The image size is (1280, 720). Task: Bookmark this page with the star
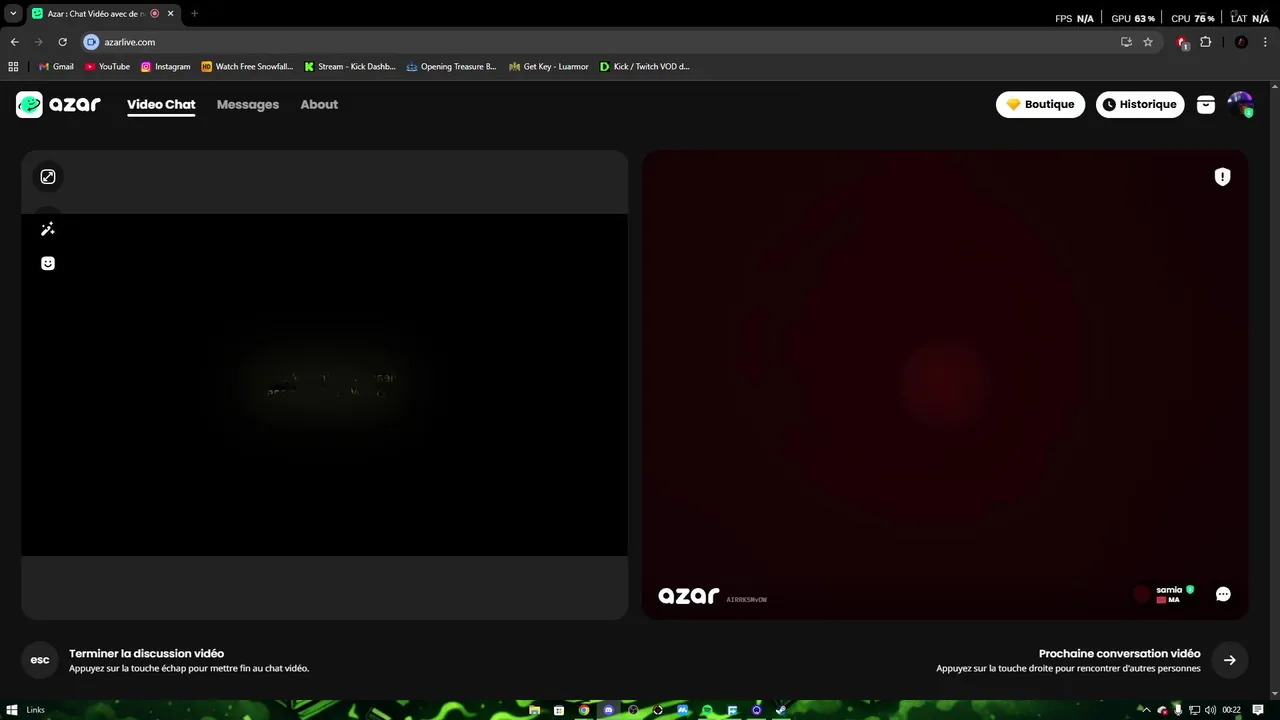[x=1148, y=42]
